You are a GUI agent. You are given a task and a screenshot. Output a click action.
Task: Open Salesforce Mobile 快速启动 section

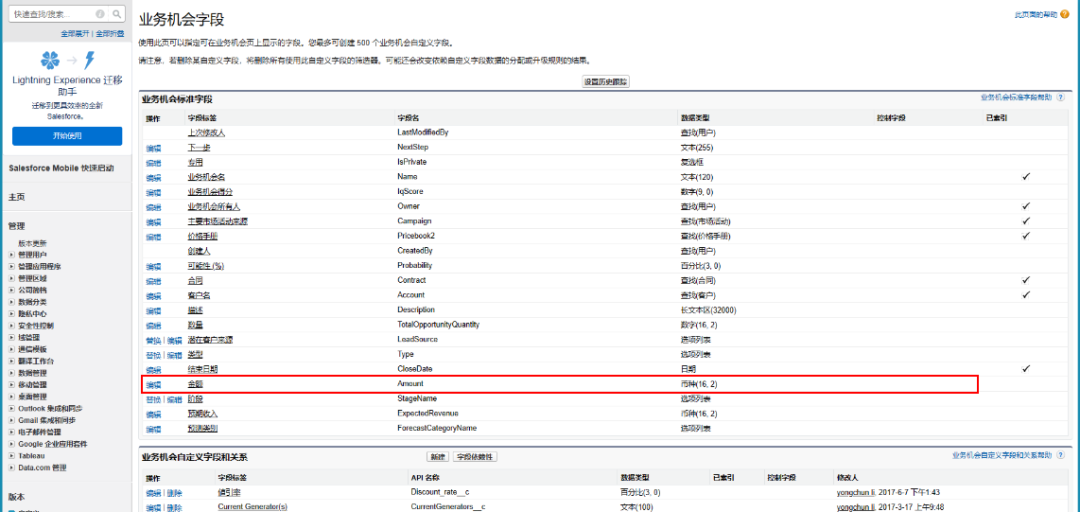pyautogui.click(x=61, y=168)
